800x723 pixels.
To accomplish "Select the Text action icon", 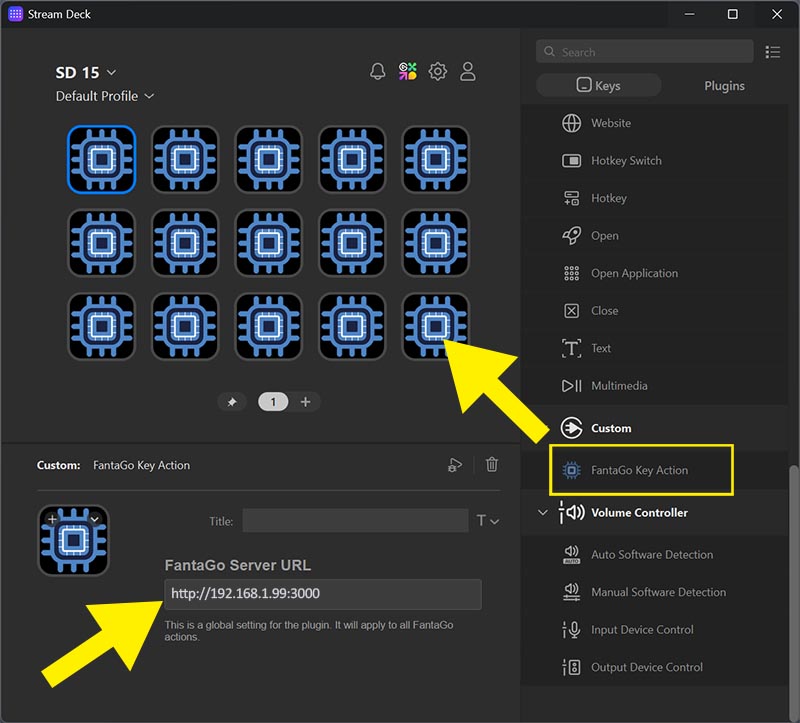I will pos(571,348).
